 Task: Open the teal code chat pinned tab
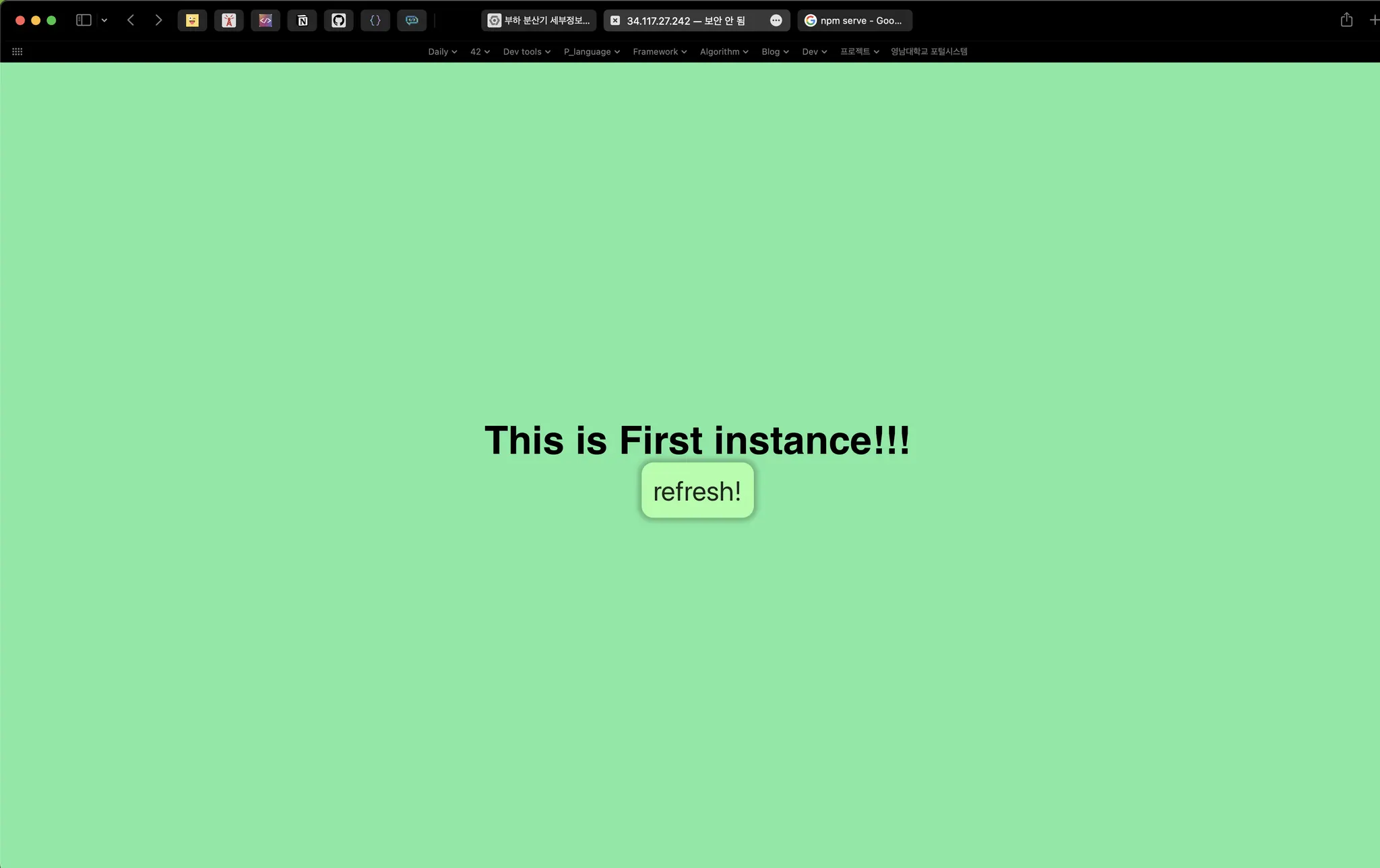[412, 20]
